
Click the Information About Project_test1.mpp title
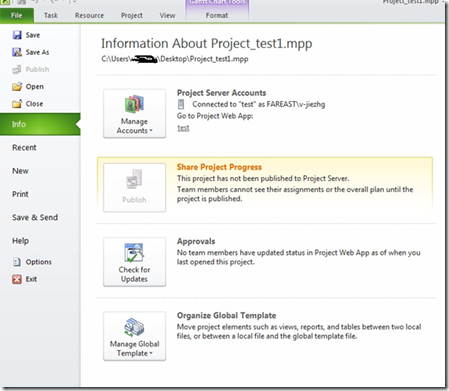click(207, 44)
